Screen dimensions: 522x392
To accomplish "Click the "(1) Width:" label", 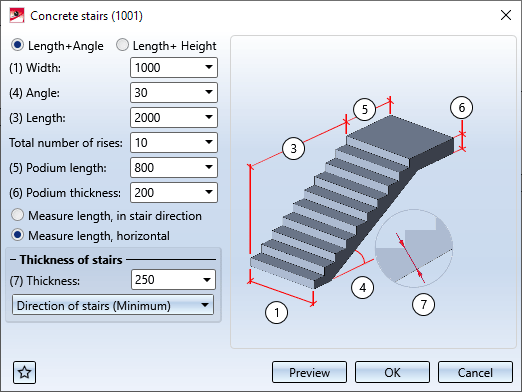I will pos(35,68).
